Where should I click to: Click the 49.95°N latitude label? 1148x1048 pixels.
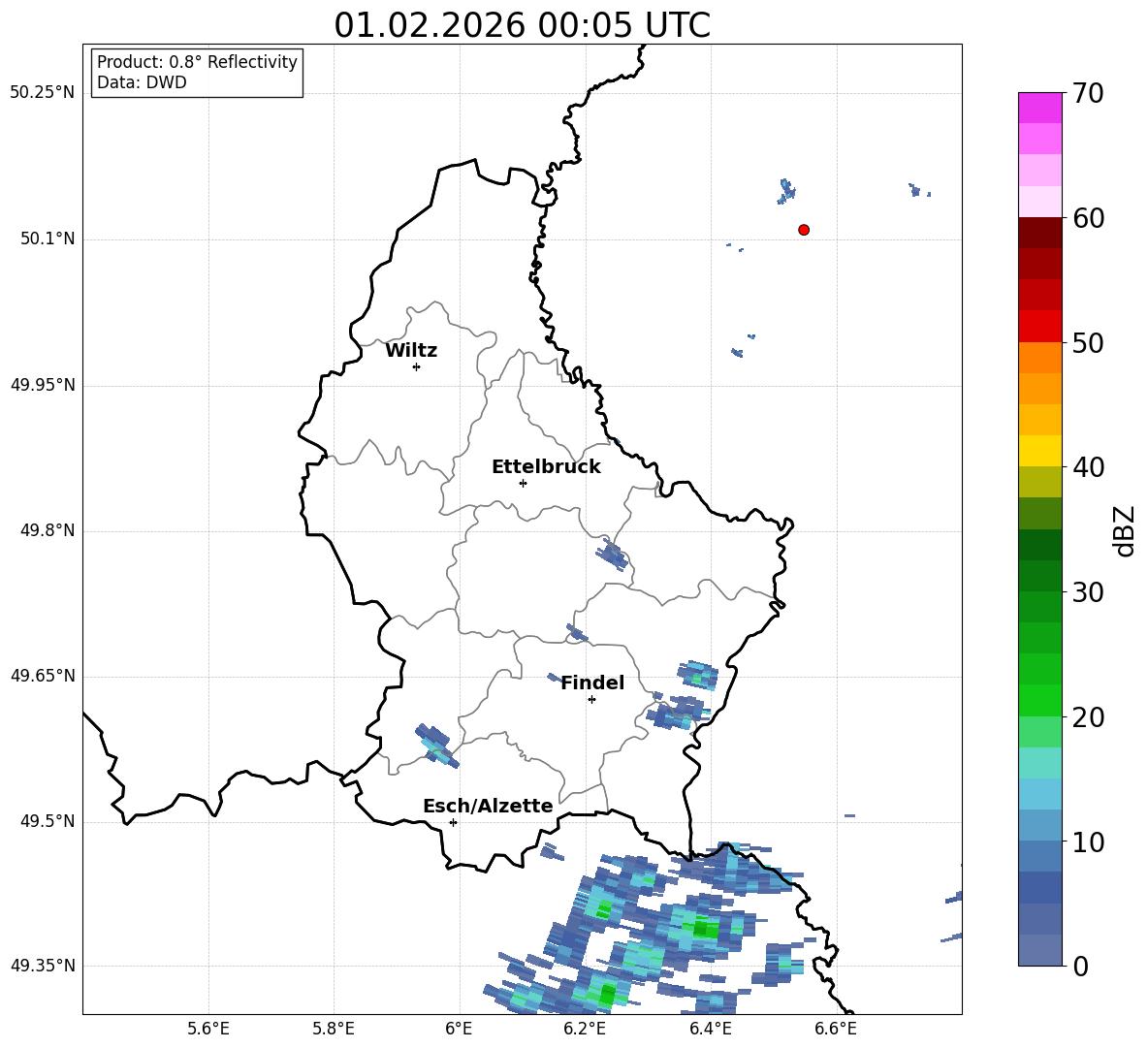point(43,385)
